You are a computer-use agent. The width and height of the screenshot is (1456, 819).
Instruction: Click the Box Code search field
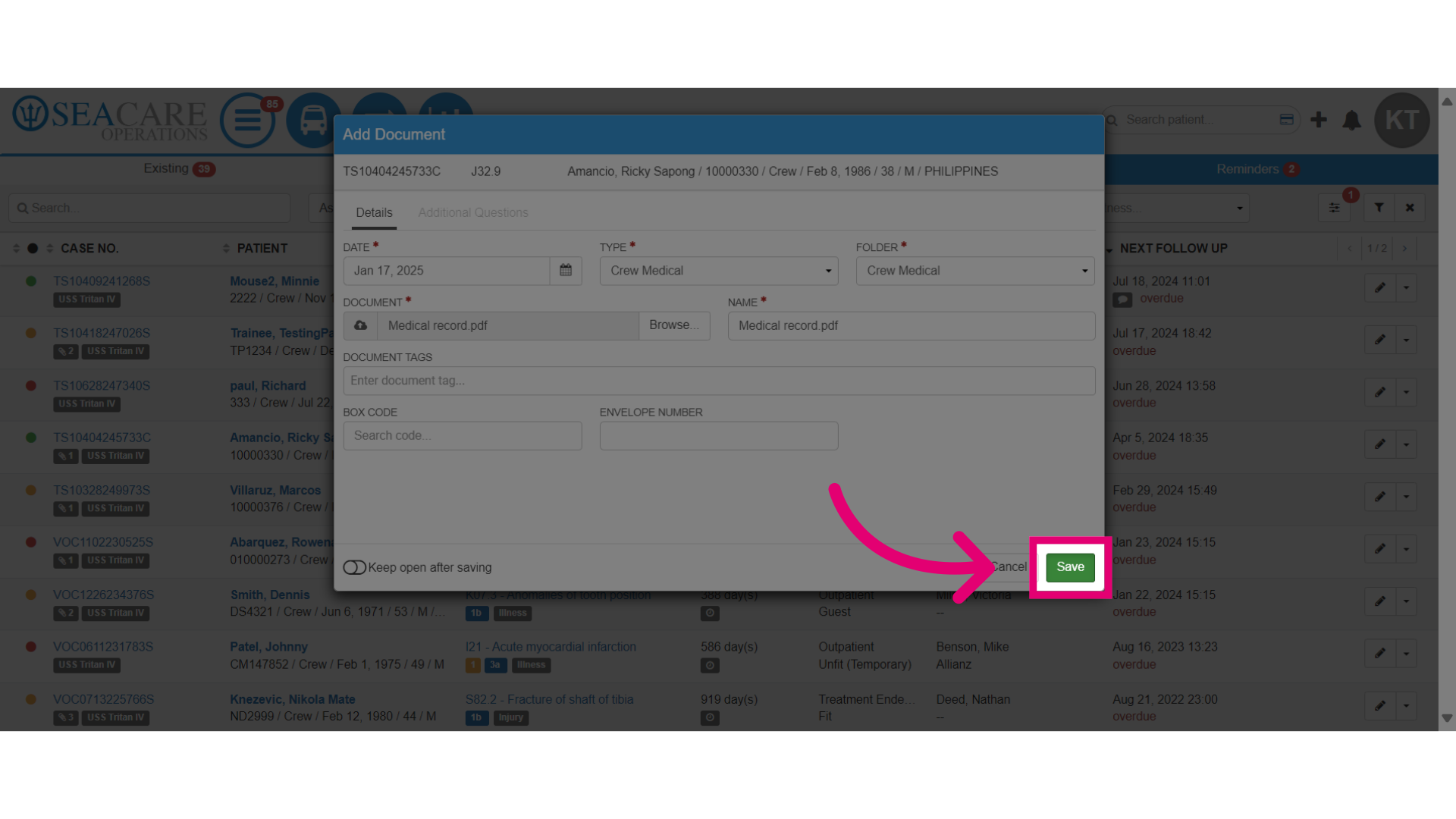click(x=463, y=435)
